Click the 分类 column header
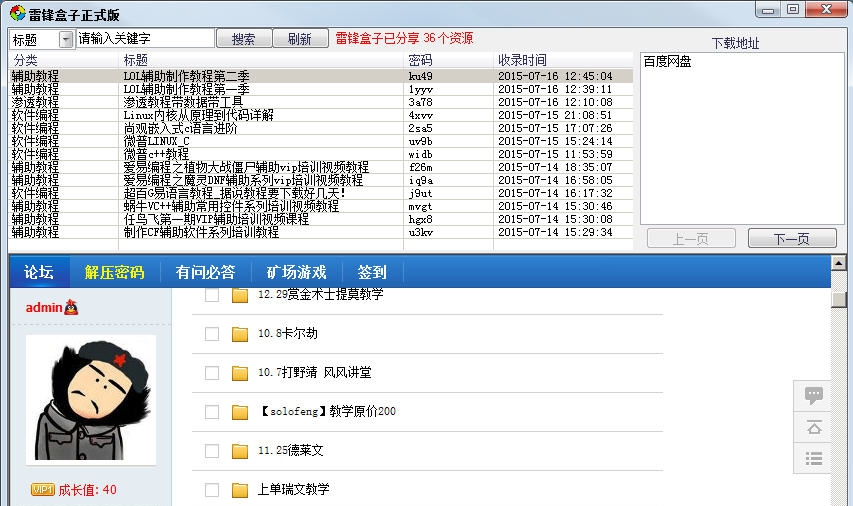This screenshot has width=853, height=506. pyautogui.click(x=63, y=60)
